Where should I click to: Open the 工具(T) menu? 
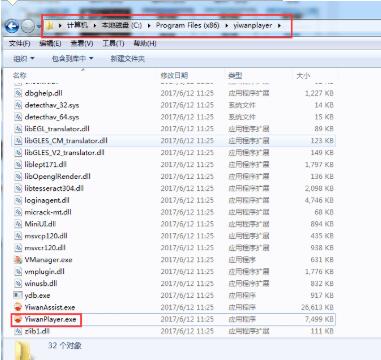coord(114,44)
